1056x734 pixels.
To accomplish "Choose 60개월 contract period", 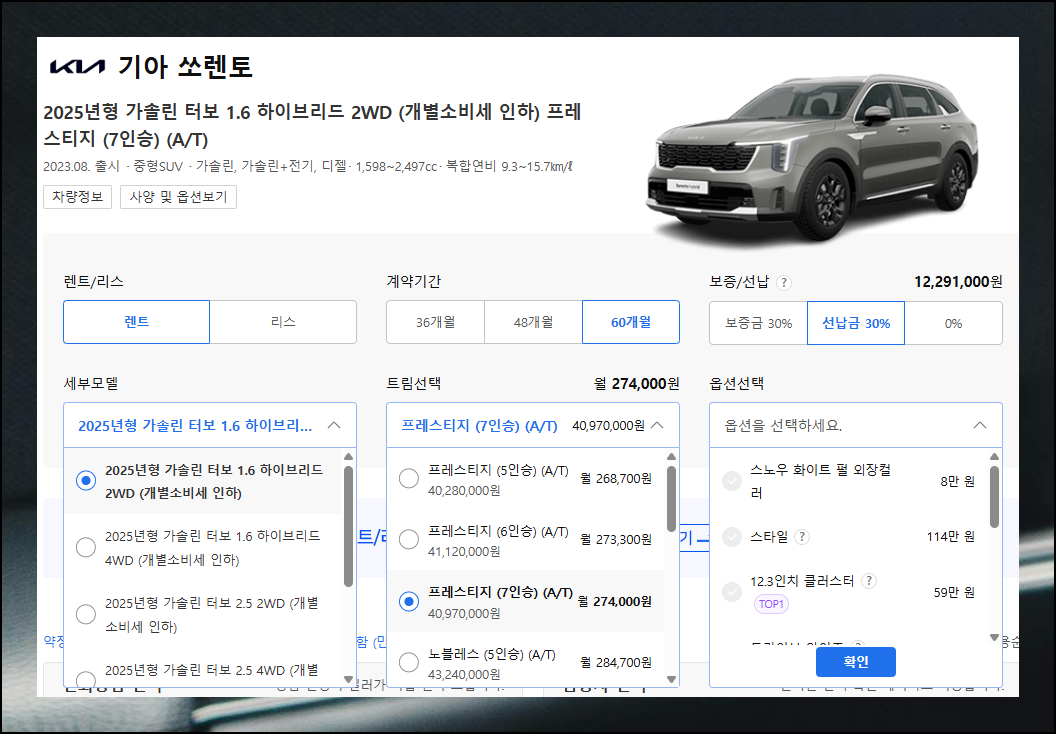I will (631, 322).
